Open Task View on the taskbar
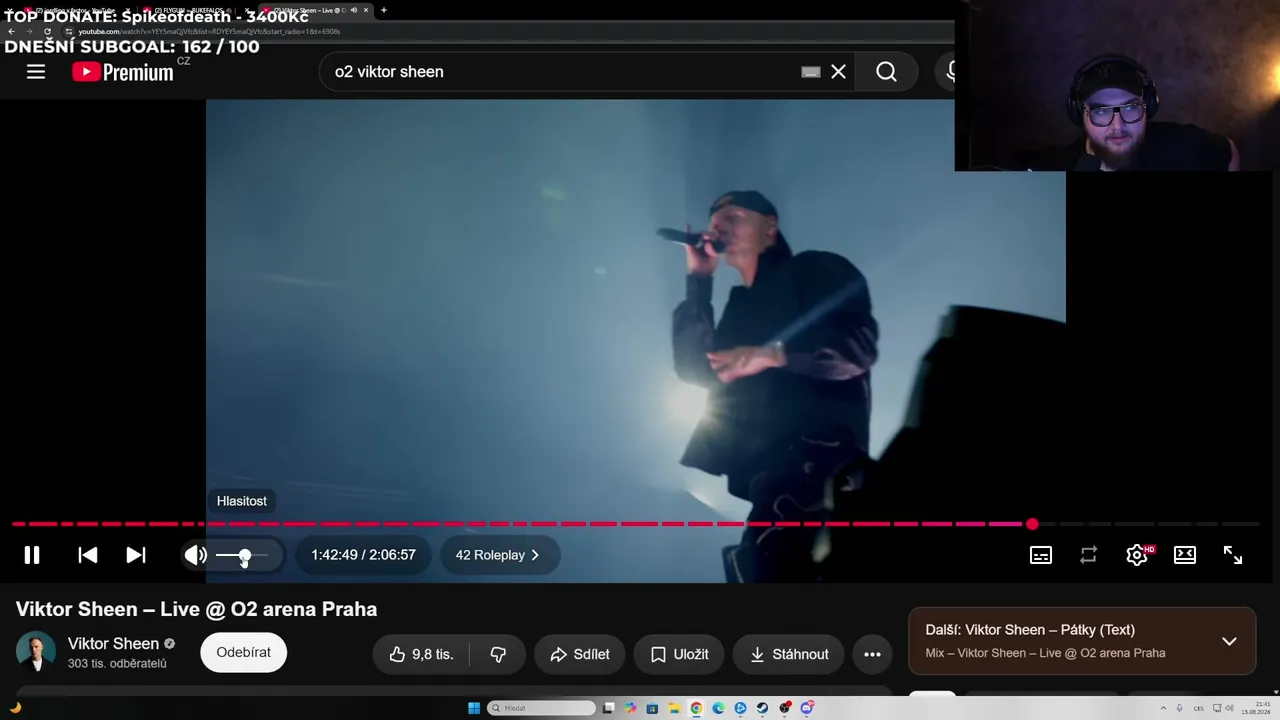Image resolution: width=1280 pixels, height=720 pixels. click(x=608, y=708)
